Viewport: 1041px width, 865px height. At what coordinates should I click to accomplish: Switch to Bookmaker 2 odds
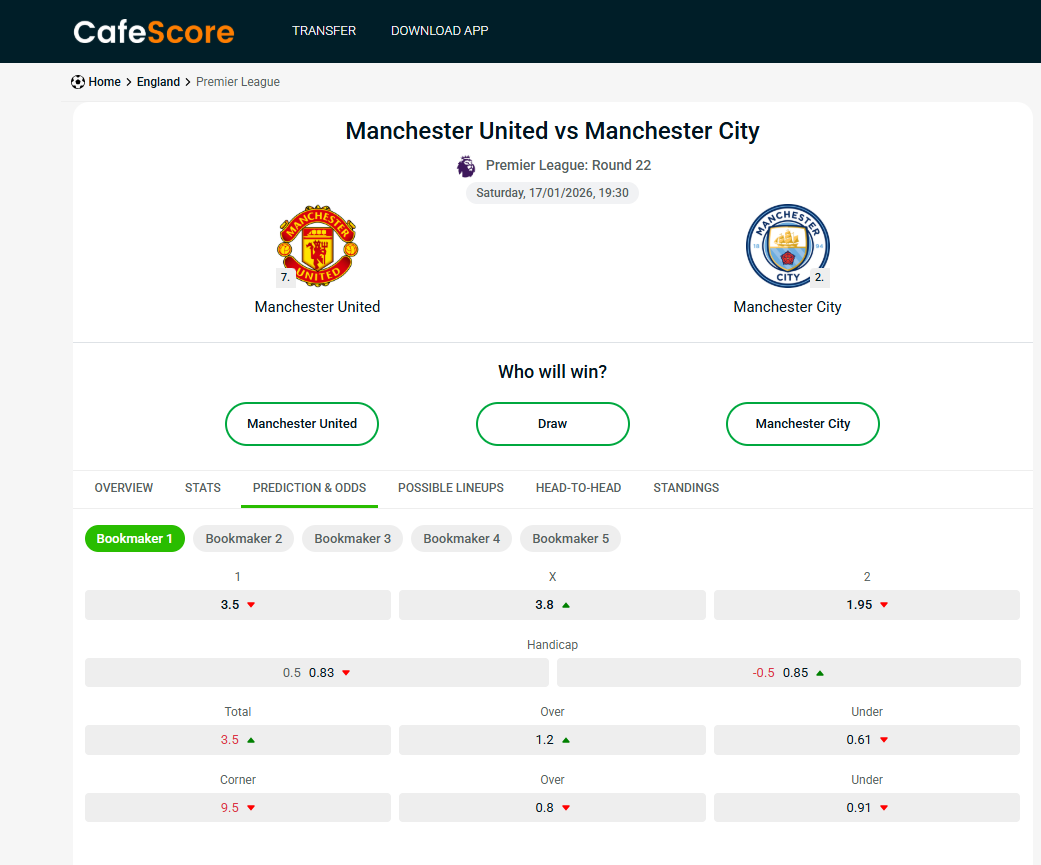243,539
